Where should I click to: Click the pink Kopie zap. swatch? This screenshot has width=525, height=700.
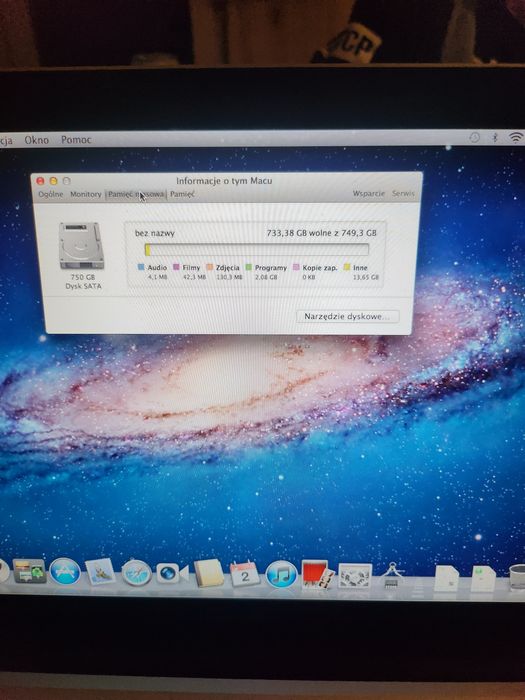click(296, 267)
